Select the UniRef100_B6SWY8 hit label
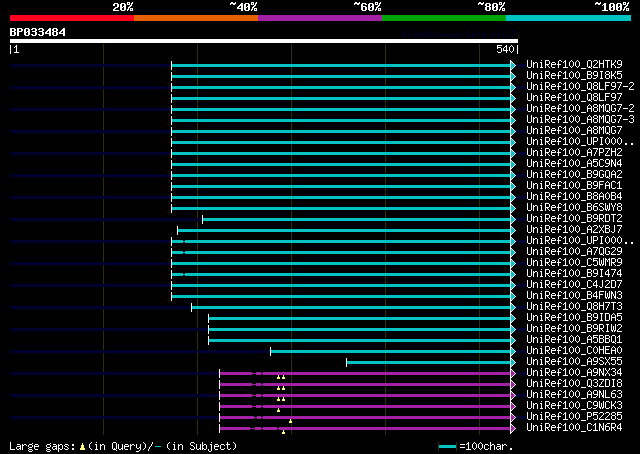The width and height of the screenshot is (640, 454). (x=574, y=207)
